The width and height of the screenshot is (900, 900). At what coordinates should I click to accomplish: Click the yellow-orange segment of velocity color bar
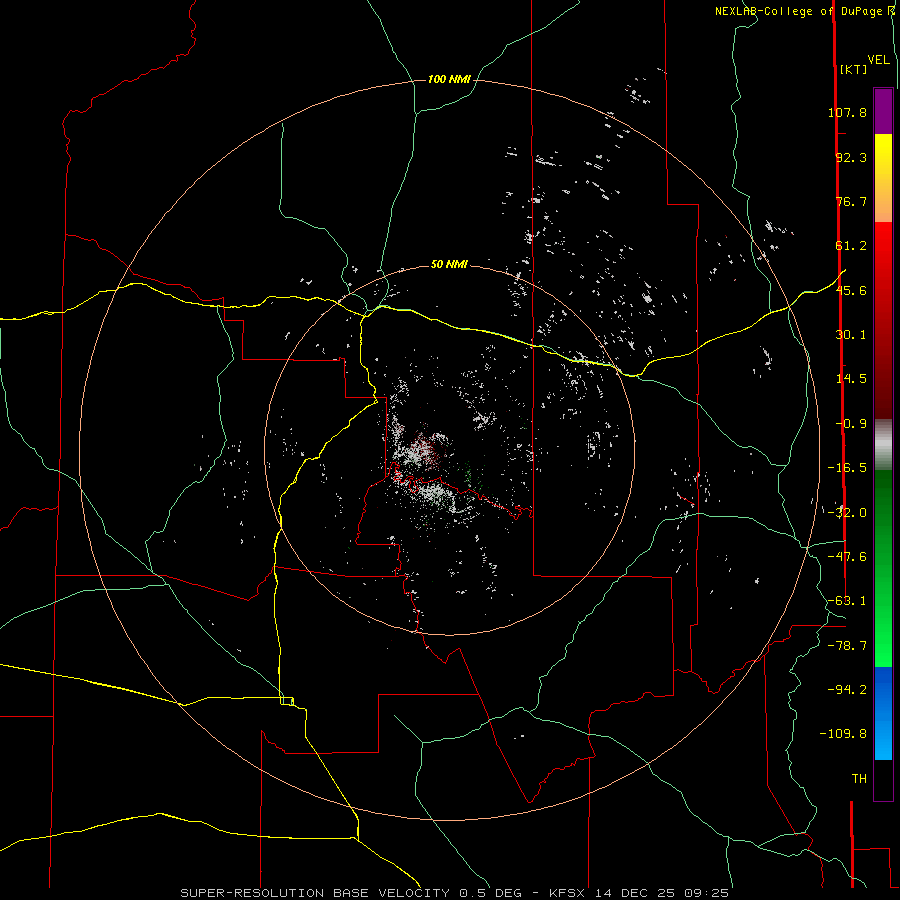[883, 178]
